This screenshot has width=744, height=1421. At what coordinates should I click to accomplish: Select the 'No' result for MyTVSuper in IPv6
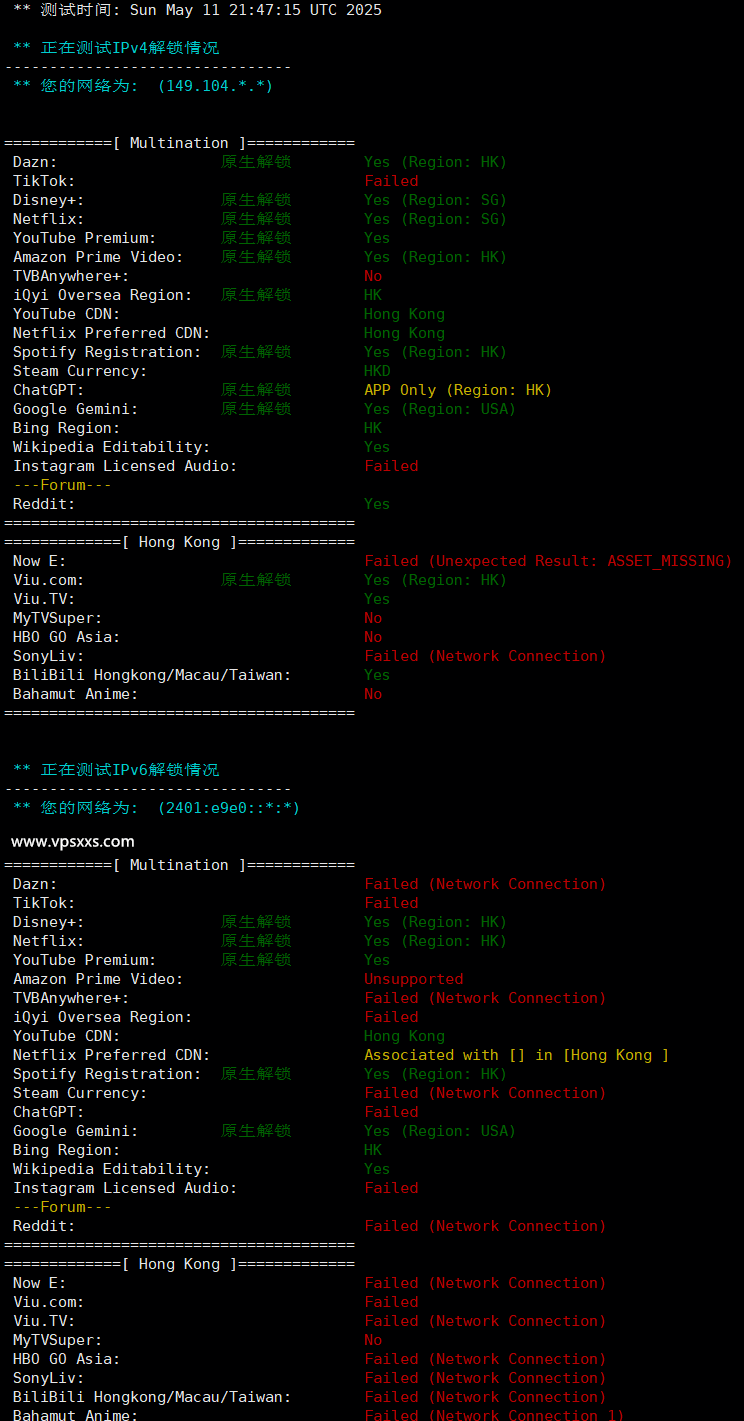pos(373,1340)
